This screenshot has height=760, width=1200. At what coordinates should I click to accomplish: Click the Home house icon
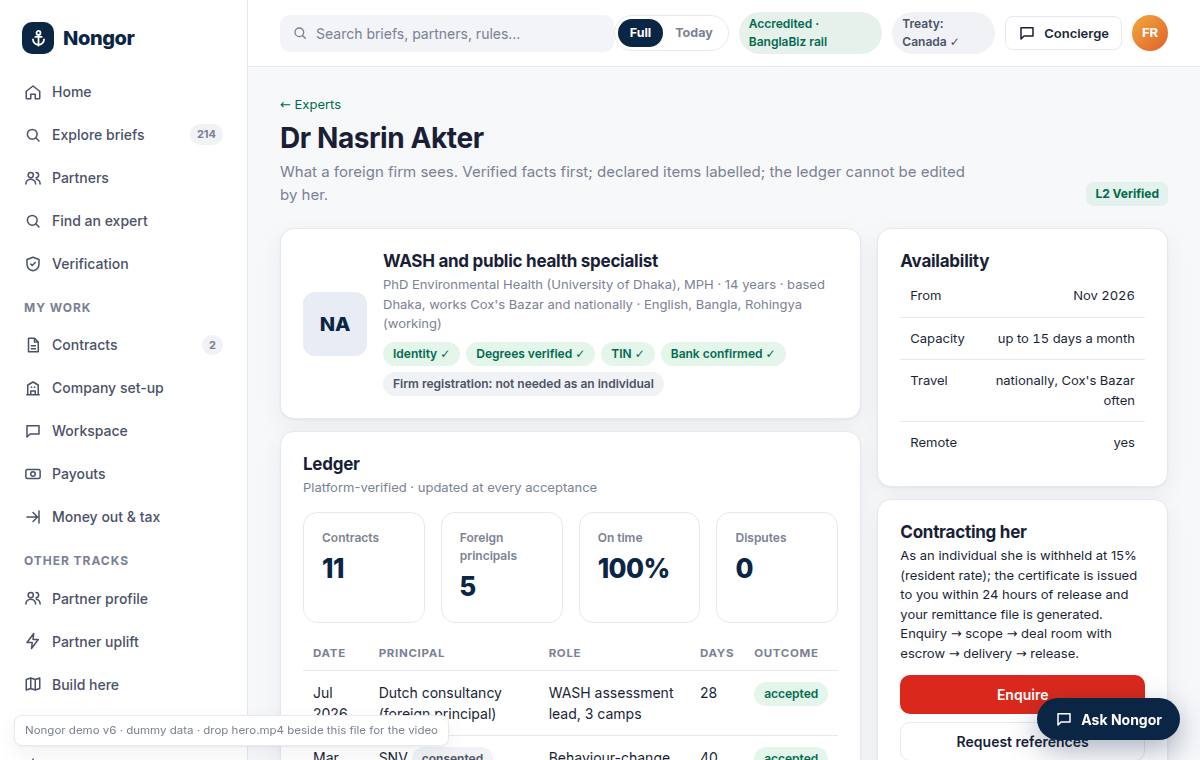33,92
